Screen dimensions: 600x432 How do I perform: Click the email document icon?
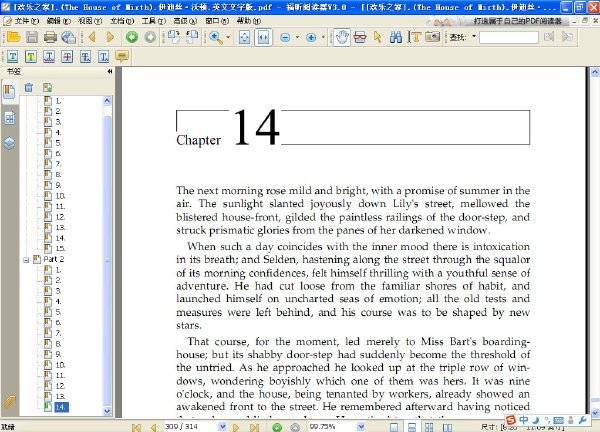[x=68, y=37]
